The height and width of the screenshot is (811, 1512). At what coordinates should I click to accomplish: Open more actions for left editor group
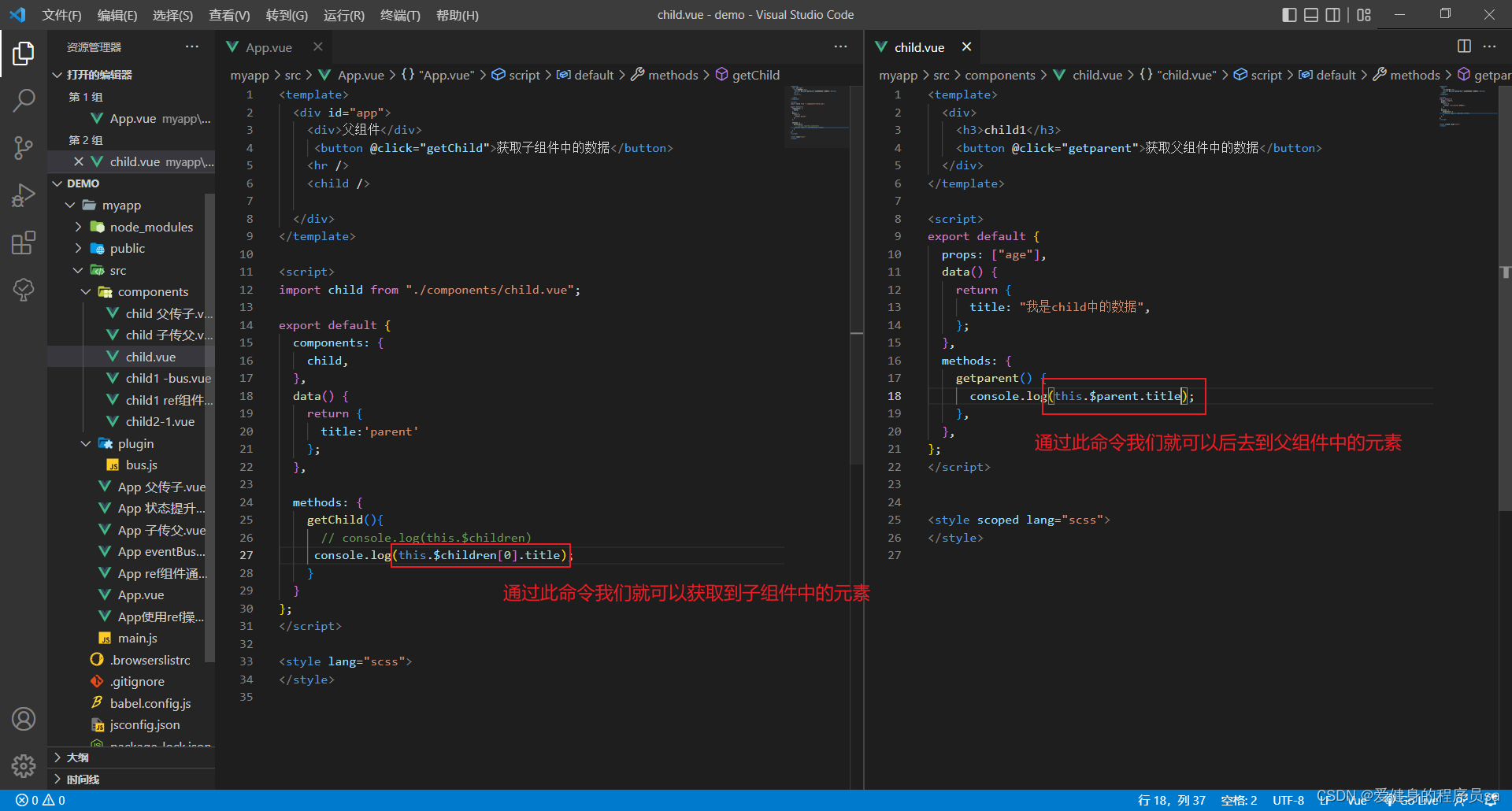(841, 46)
